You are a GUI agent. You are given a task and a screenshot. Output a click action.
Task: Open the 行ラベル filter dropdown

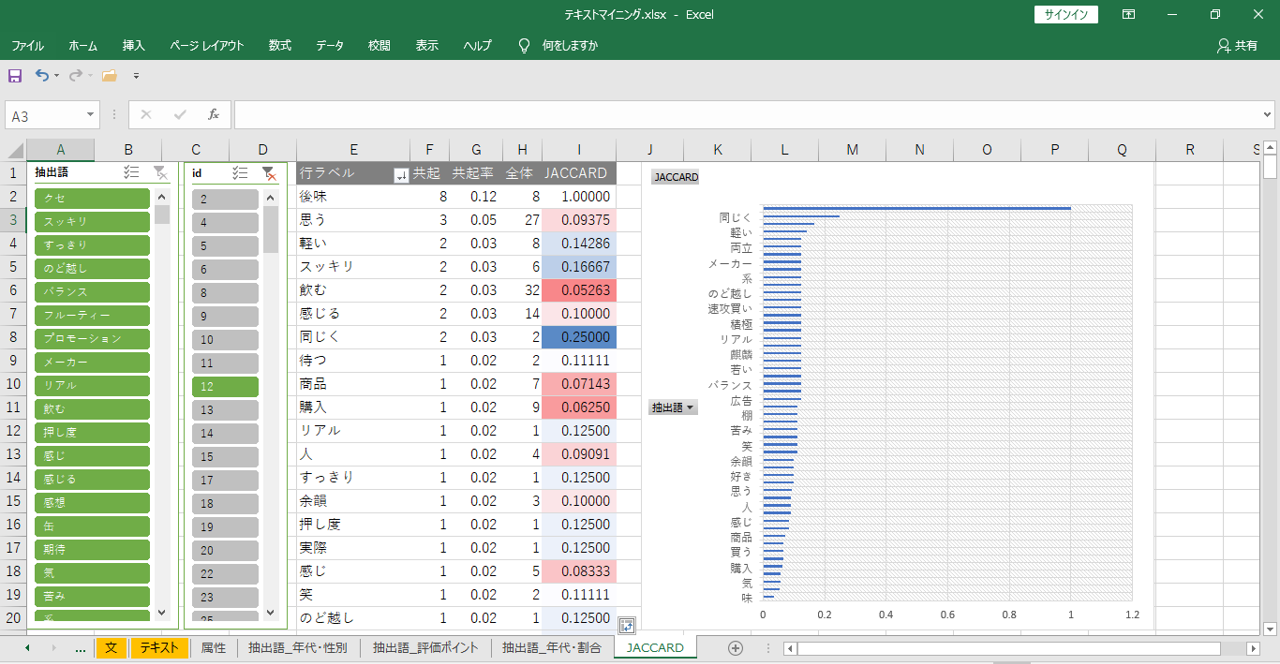click(x=401, y=174)
